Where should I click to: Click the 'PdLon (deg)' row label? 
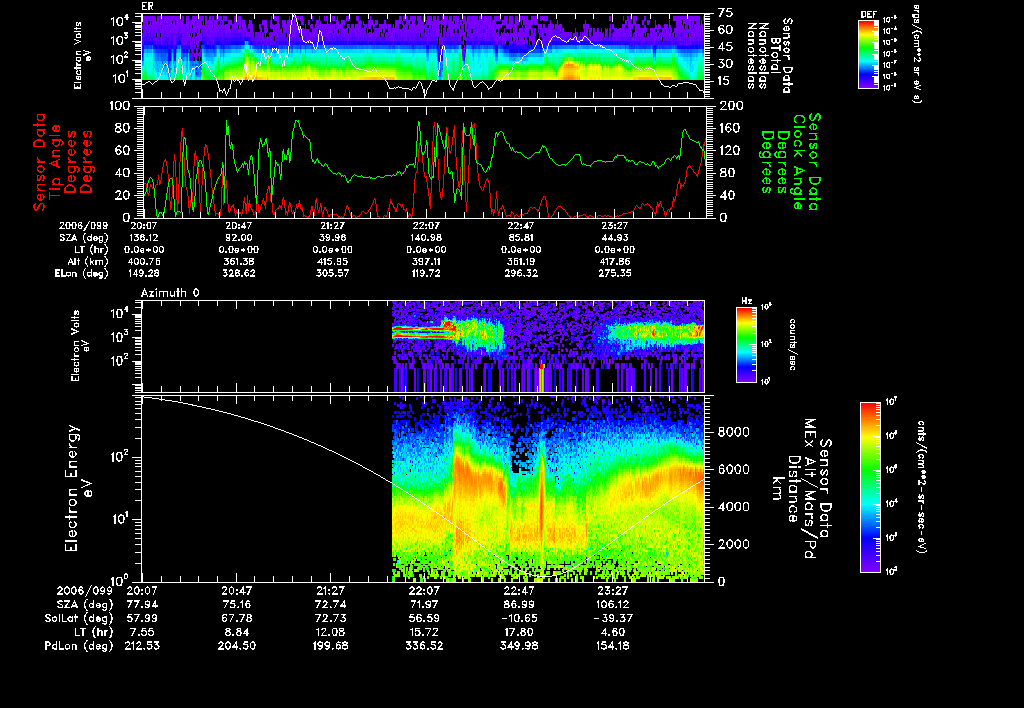coord(79,645)
